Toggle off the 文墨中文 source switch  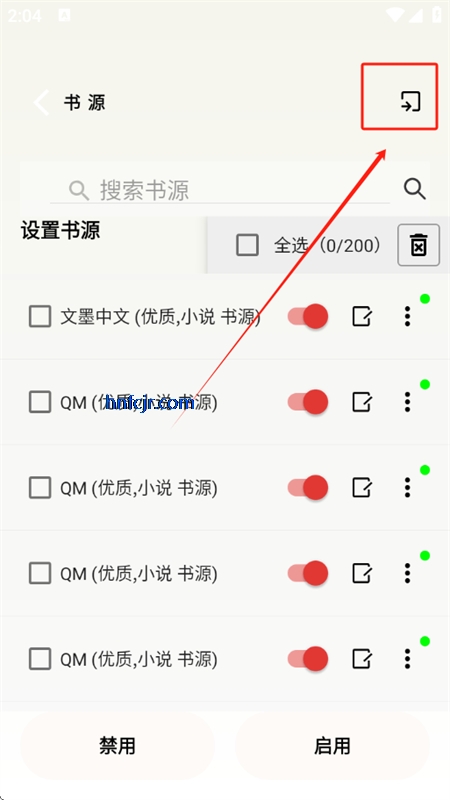308,316
